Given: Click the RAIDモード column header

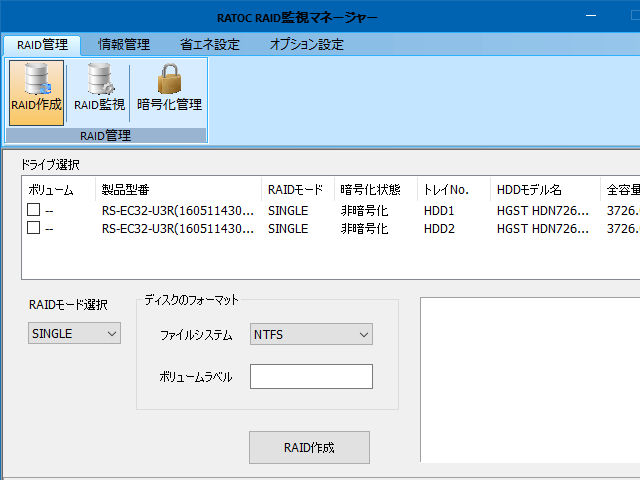Looking at the screenshot, I should (298, 189).
